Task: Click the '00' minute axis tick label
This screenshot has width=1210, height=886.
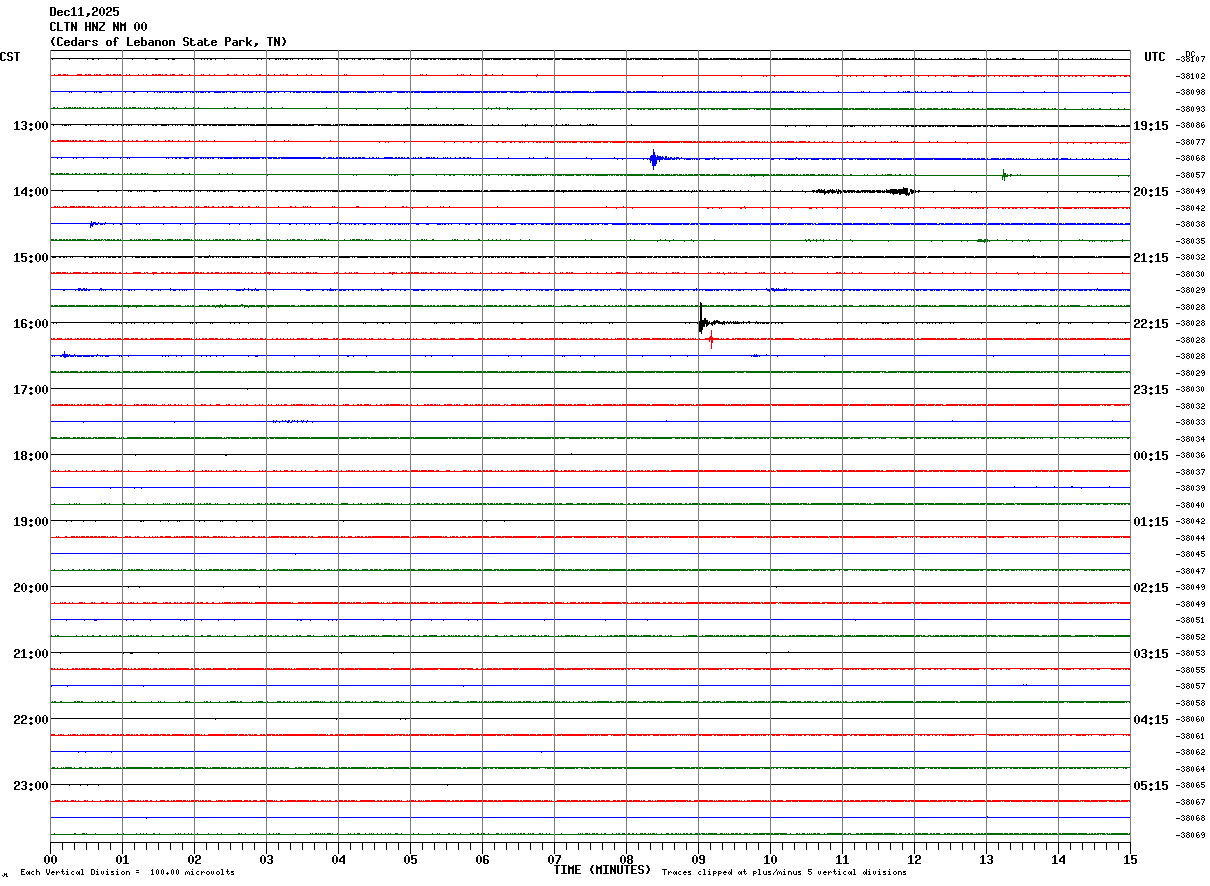Action: coord(50,859)
